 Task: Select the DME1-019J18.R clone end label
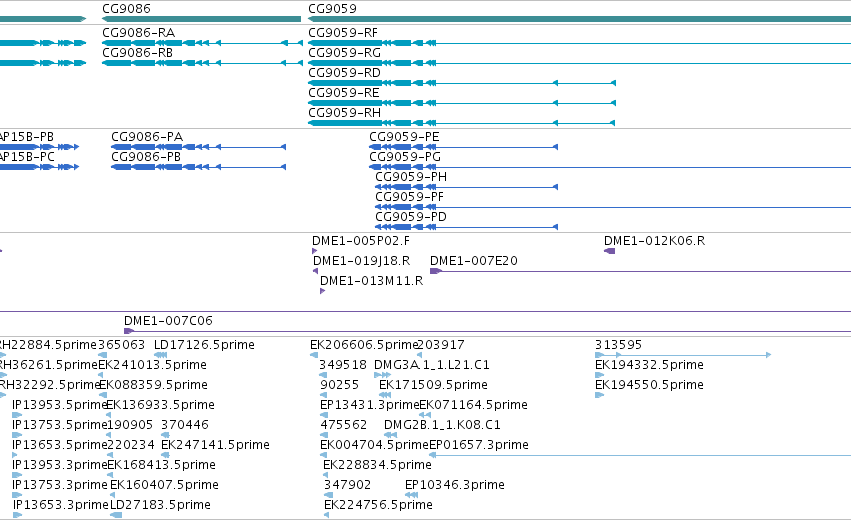361,261
